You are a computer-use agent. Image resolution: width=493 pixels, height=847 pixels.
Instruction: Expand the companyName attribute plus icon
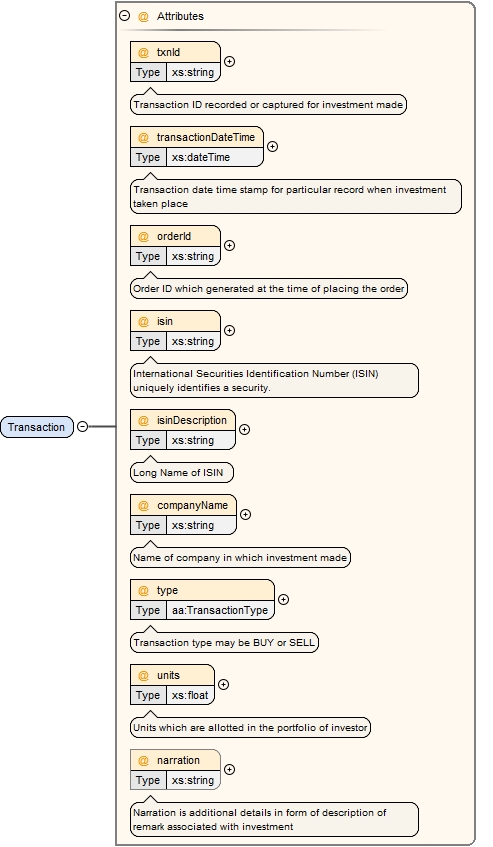coord(245,515)
